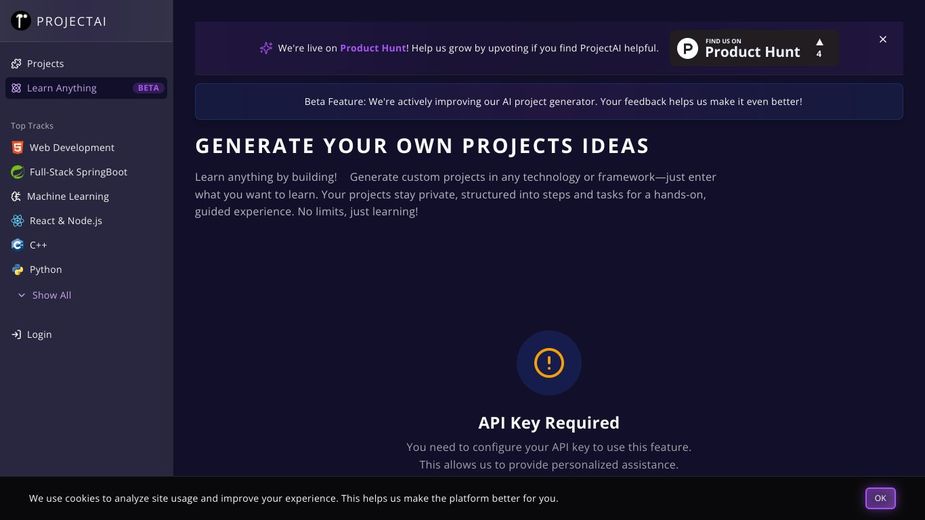Click the Projects icon in sidebar

pos(16,64)
